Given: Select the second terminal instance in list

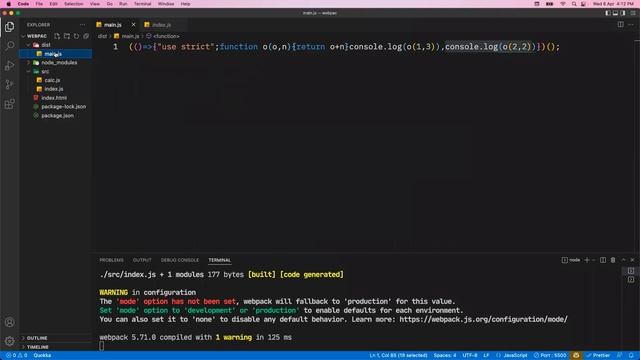Looking at the screenshot, I should tap(631, 280).
